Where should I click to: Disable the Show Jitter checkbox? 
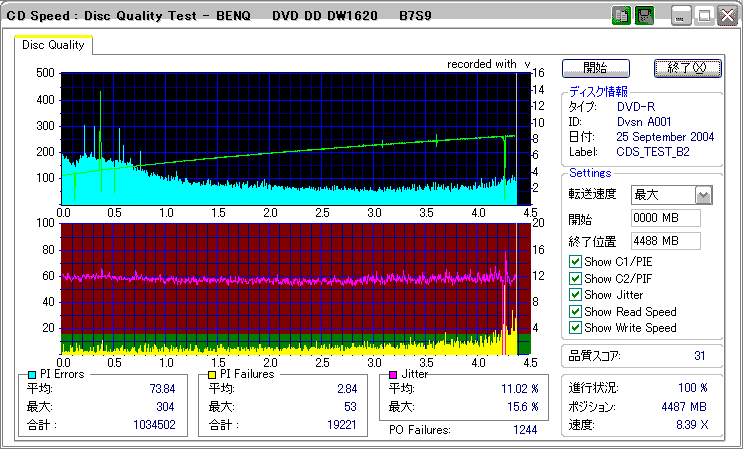click(x=575, y=295)
